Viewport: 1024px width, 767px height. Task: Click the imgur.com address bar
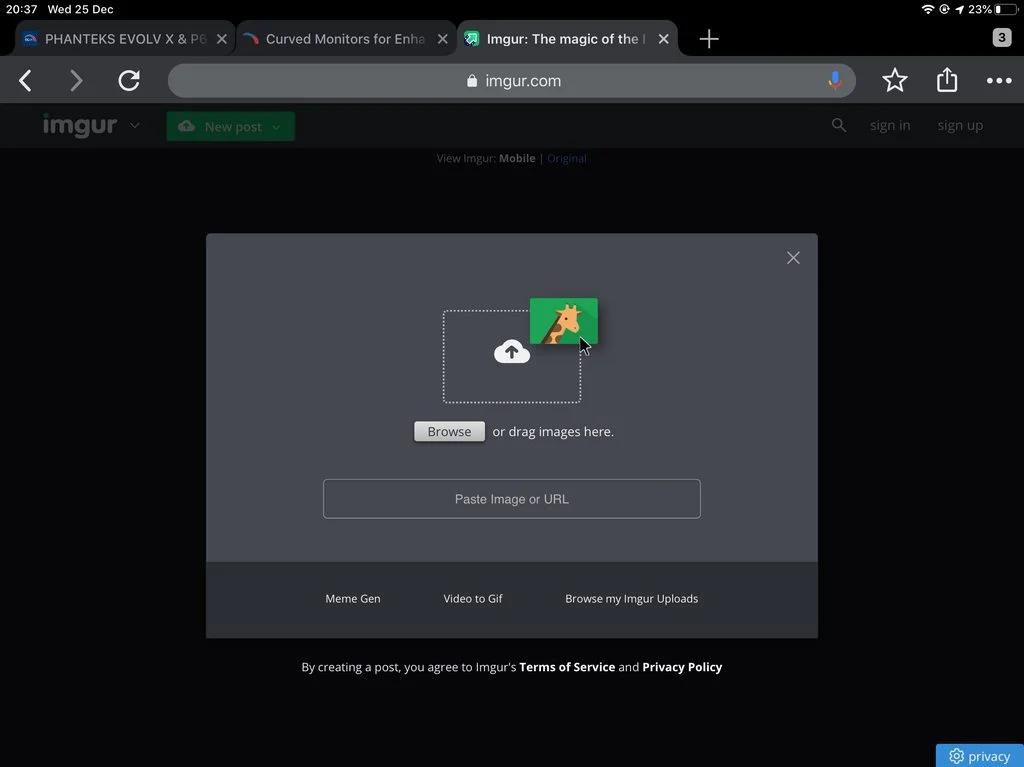[x=511, y=80]
